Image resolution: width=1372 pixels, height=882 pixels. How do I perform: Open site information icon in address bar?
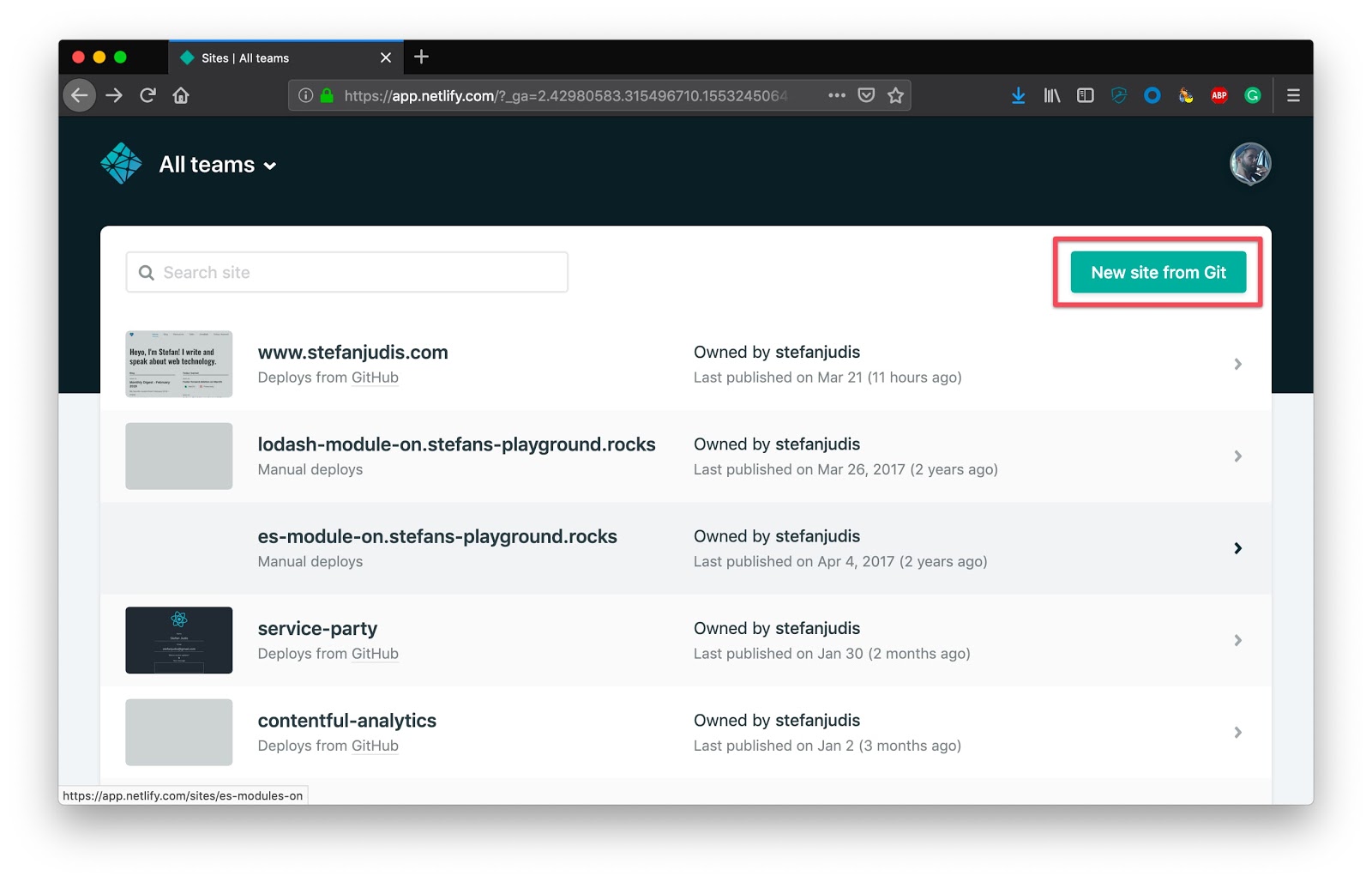305,95
